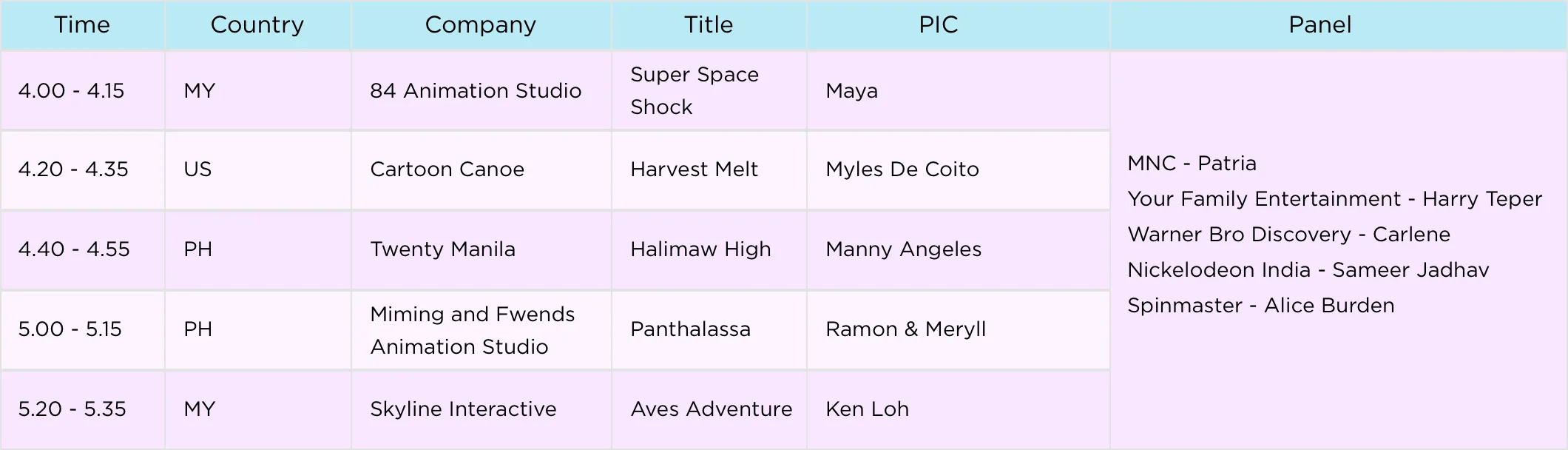The height and width of the screenshot is (450, 1568).
Task: Click Miming and Fwends Animation Studio
Action: coord(472,330)
